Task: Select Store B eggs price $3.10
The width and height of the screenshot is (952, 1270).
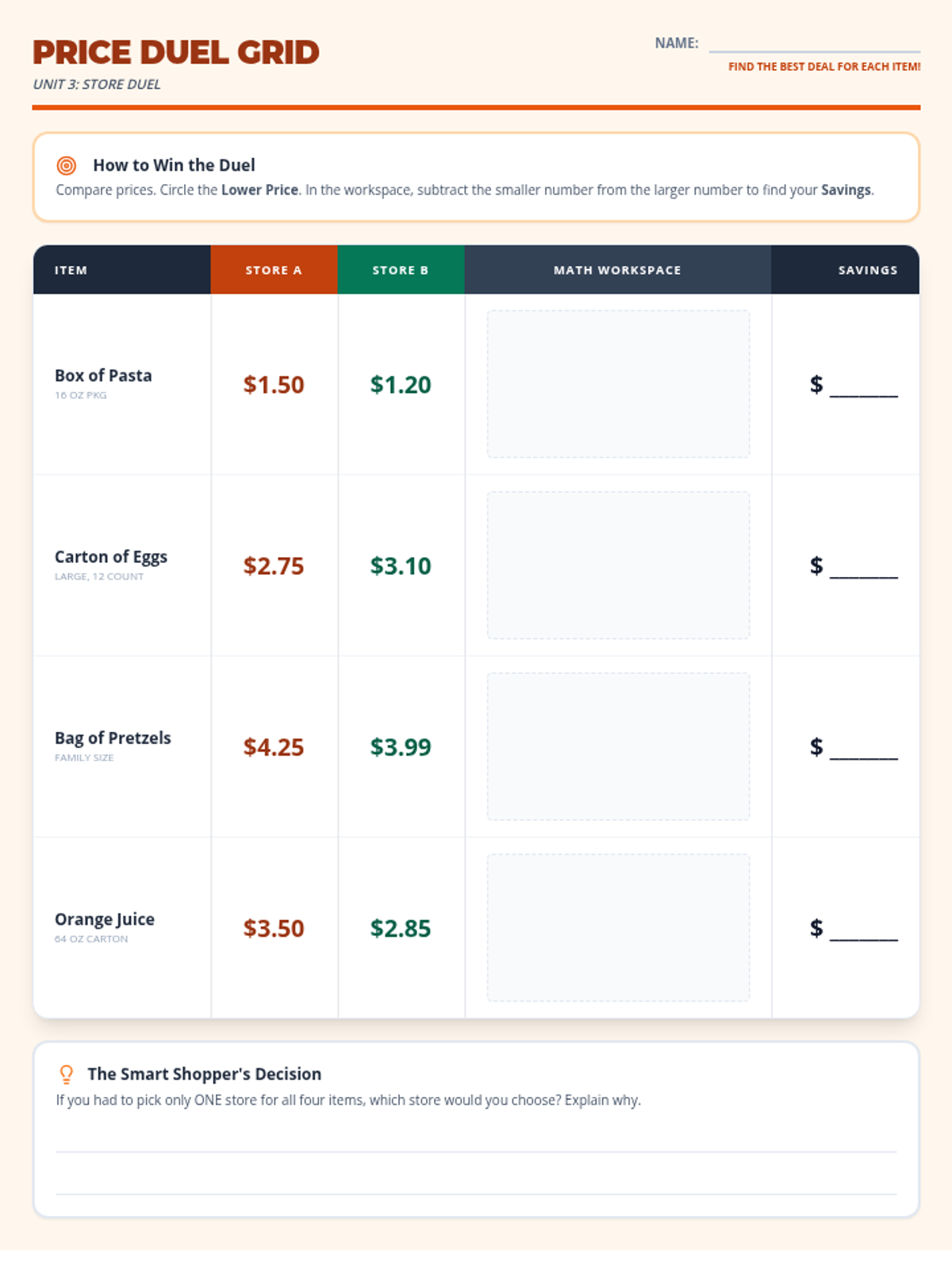Action: pos(401,566)
